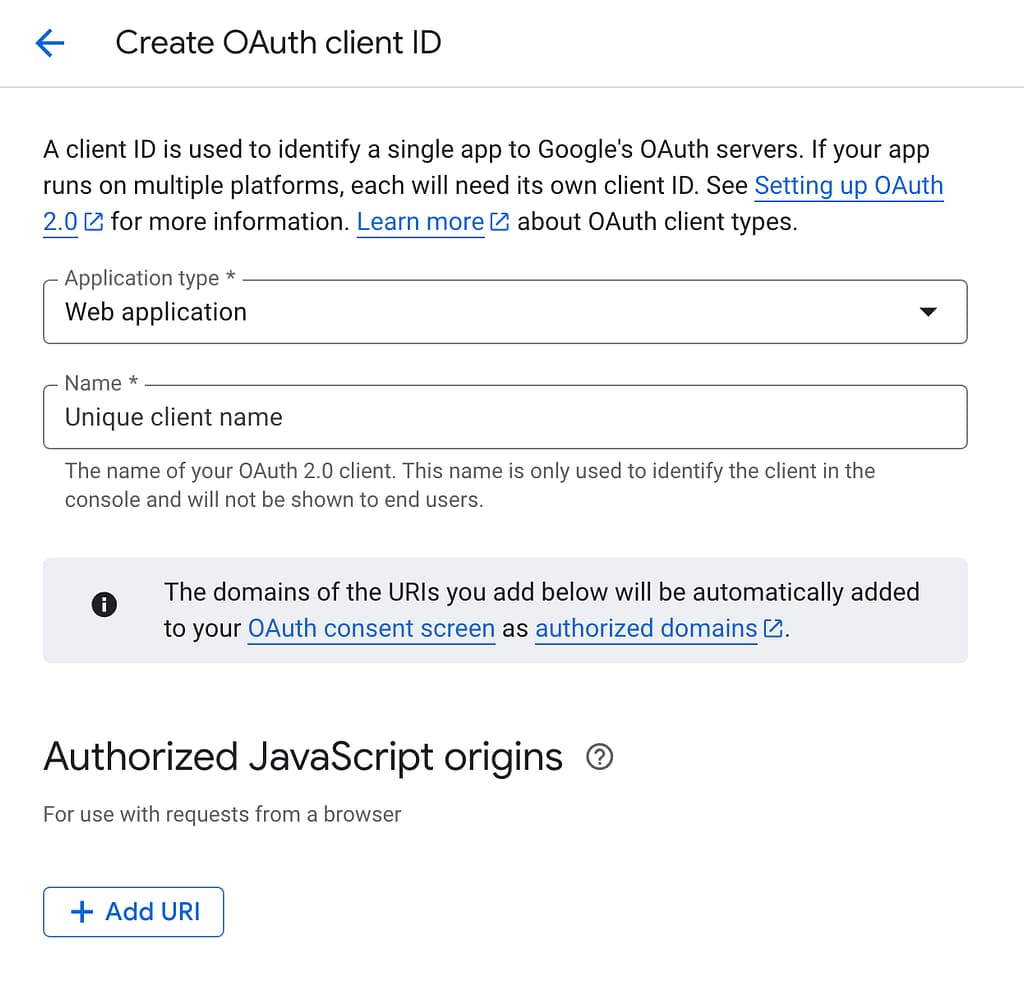Click the "authorized domains" link
The height and width of the screenshot is (981, 1024).
[x=645, y=628]
